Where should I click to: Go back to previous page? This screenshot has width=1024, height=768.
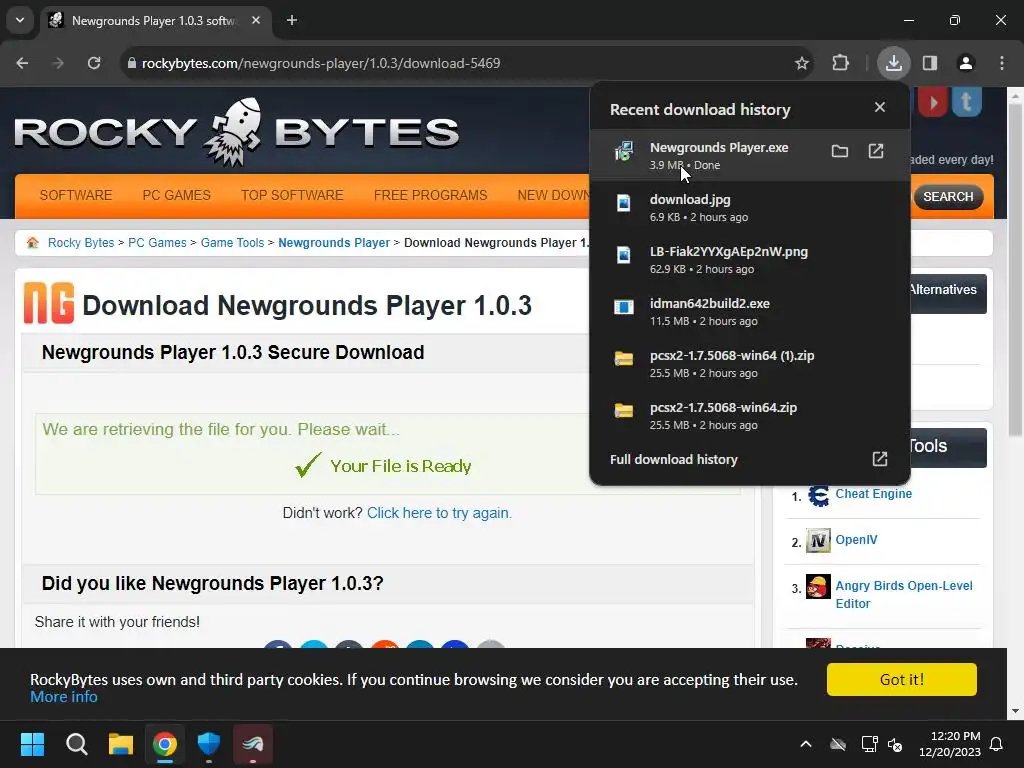22,63
